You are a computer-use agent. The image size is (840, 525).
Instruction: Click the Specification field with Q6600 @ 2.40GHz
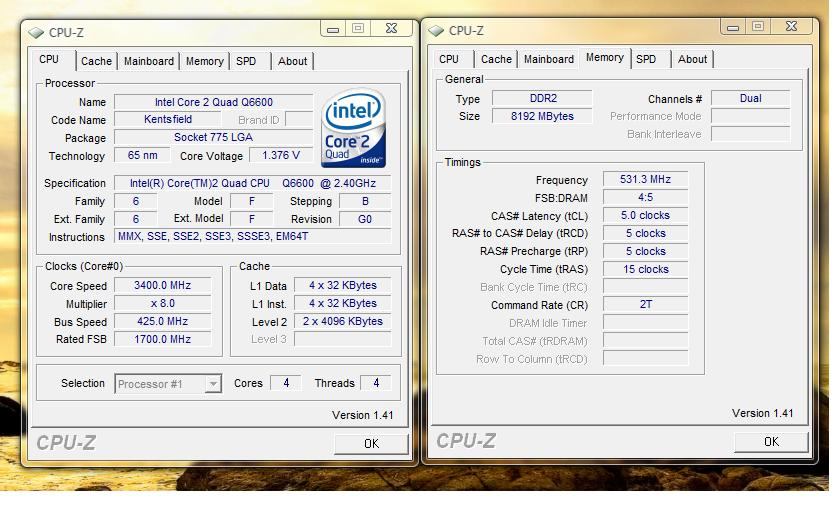[x=253, y=183]
